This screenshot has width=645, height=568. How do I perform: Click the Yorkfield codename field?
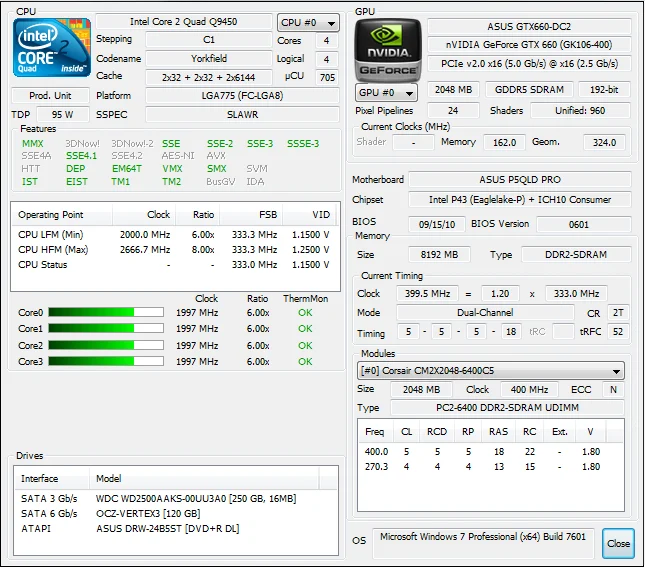[x=209, y=58]
